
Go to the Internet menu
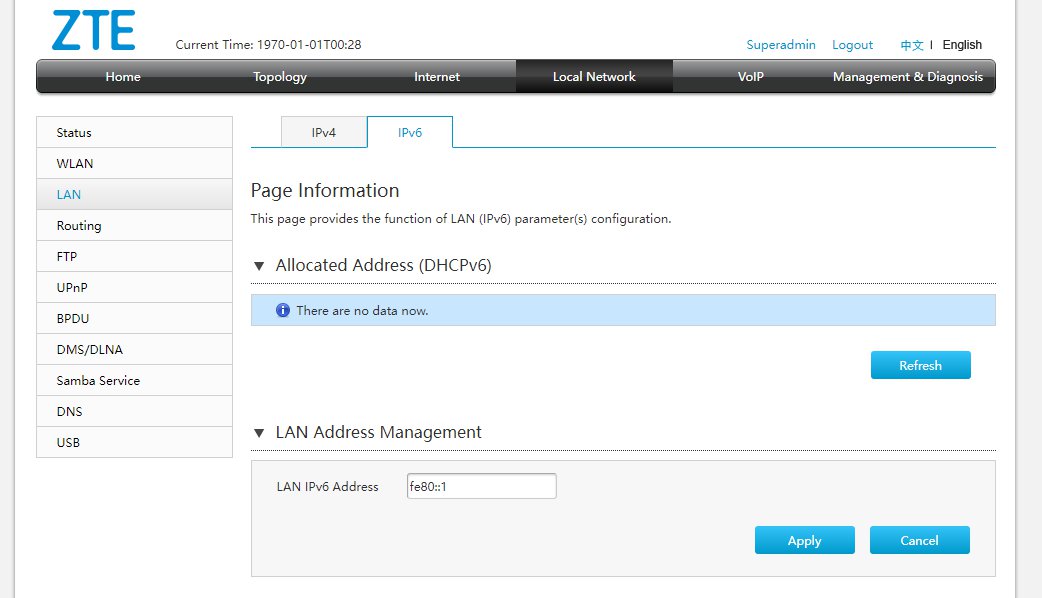click(437, 77)
